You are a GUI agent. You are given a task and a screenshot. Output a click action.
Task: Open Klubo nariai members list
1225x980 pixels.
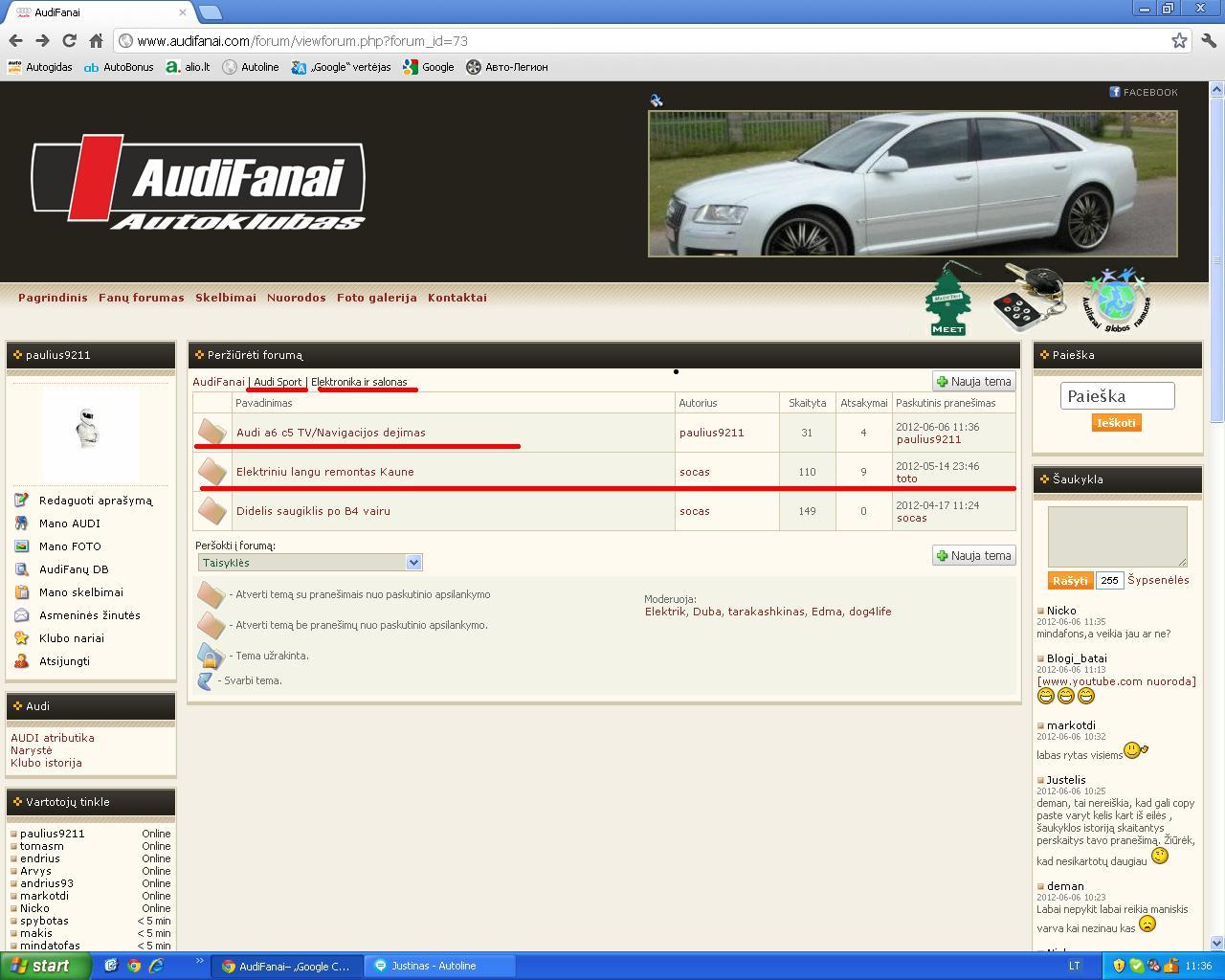71,638
